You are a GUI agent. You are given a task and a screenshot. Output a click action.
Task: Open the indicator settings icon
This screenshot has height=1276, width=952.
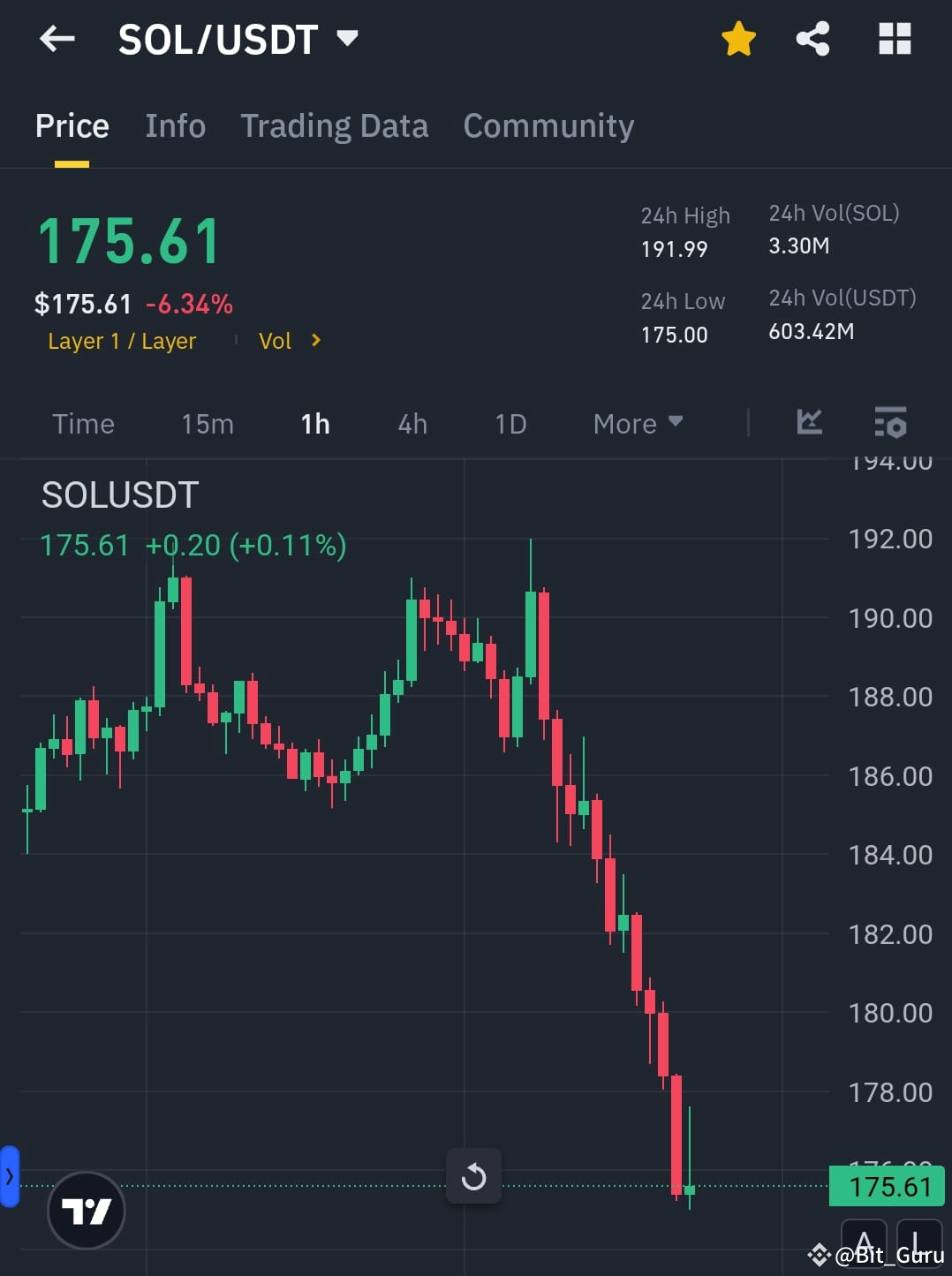(891, 423)
